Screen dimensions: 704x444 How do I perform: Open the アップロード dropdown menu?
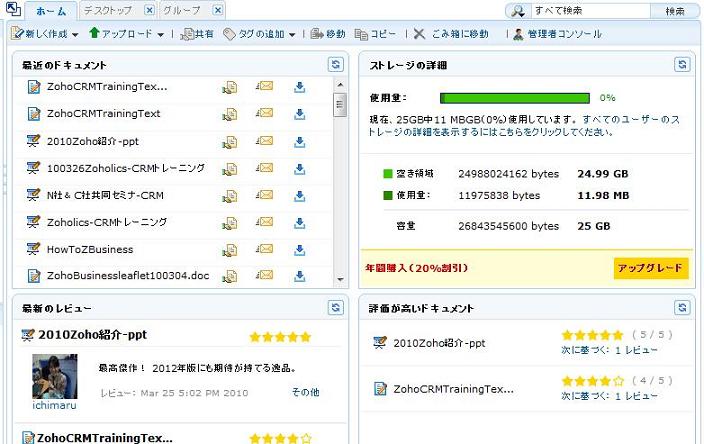click(160, 35)
